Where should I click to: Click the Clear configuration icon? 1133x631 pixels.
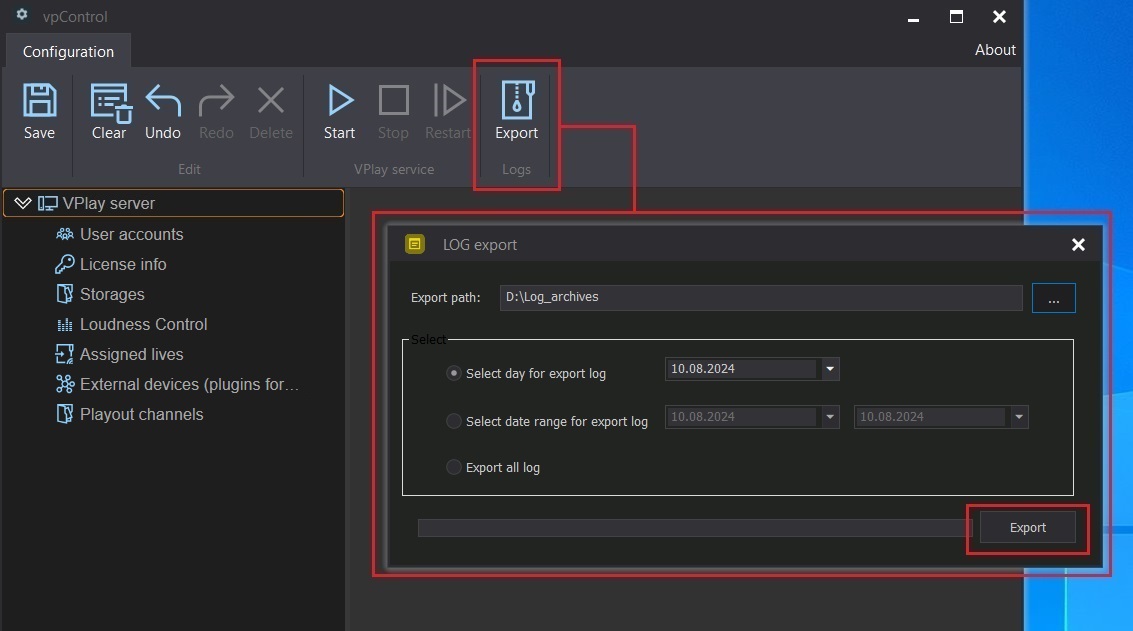click(110, 102)
